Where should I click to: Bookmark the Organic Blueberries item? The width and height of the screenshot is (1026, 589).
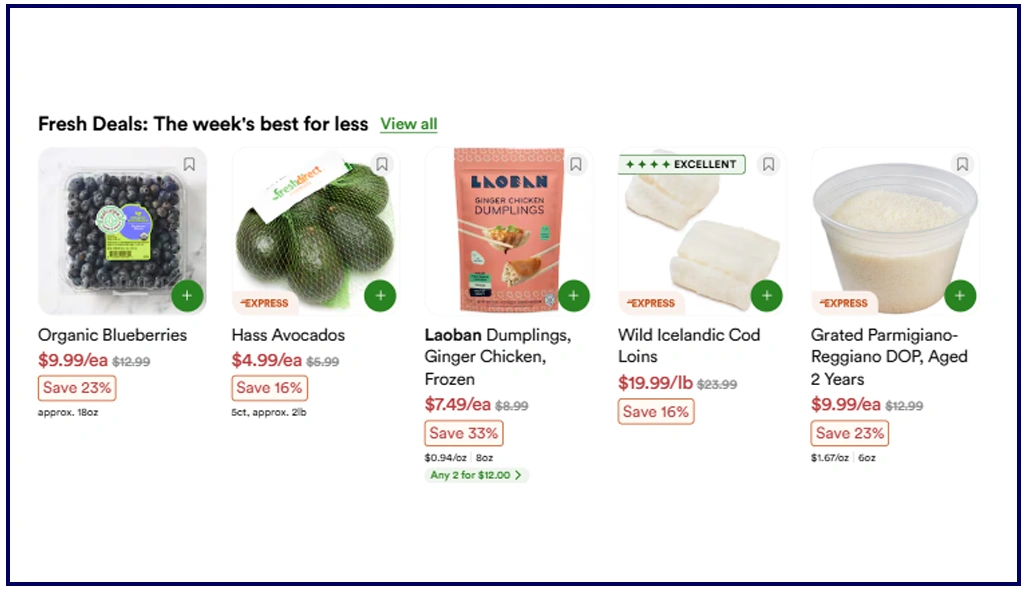[189, 164]
